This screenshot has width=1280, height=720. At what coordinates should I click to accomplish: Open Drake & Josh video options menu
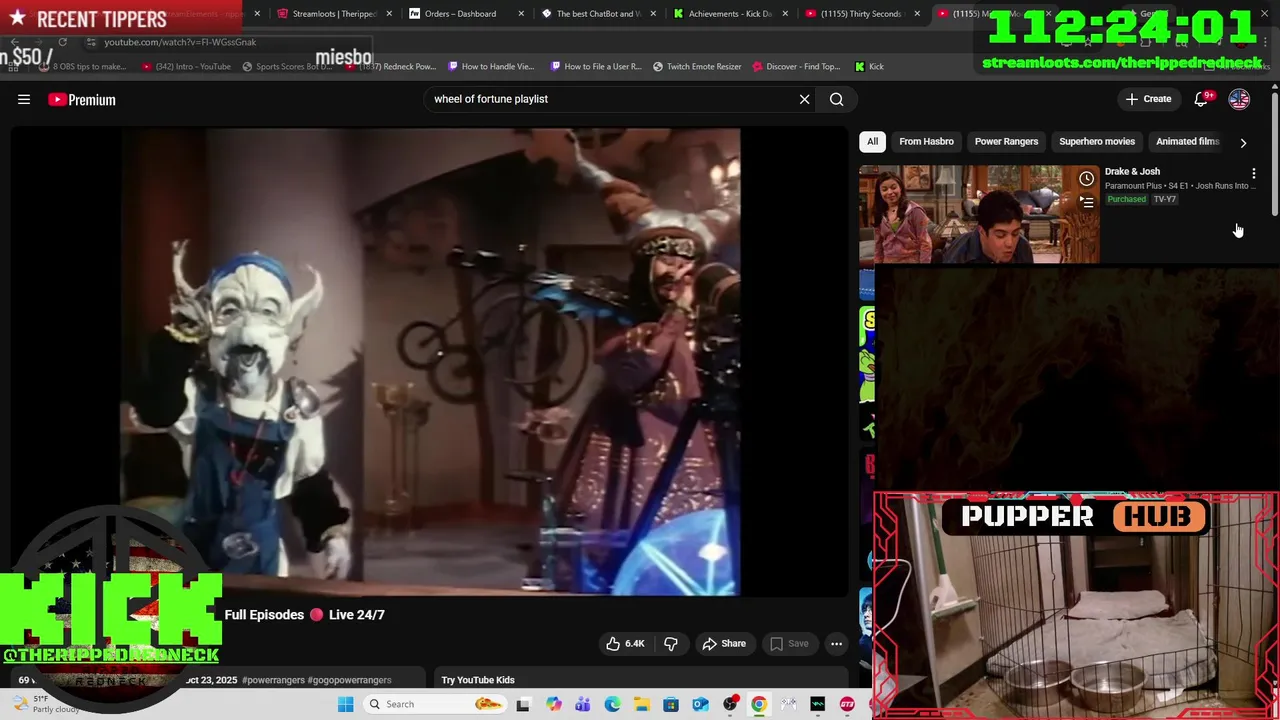tap(1253, 174)
